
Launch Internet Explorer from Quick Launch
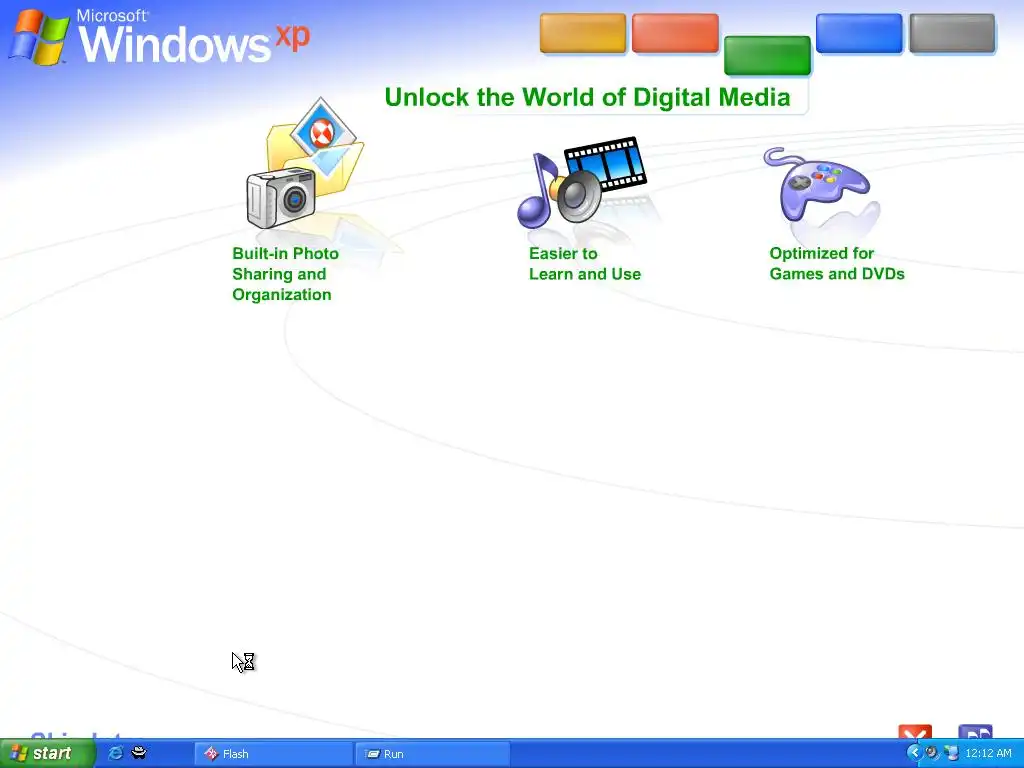click(x=115, y=753)
